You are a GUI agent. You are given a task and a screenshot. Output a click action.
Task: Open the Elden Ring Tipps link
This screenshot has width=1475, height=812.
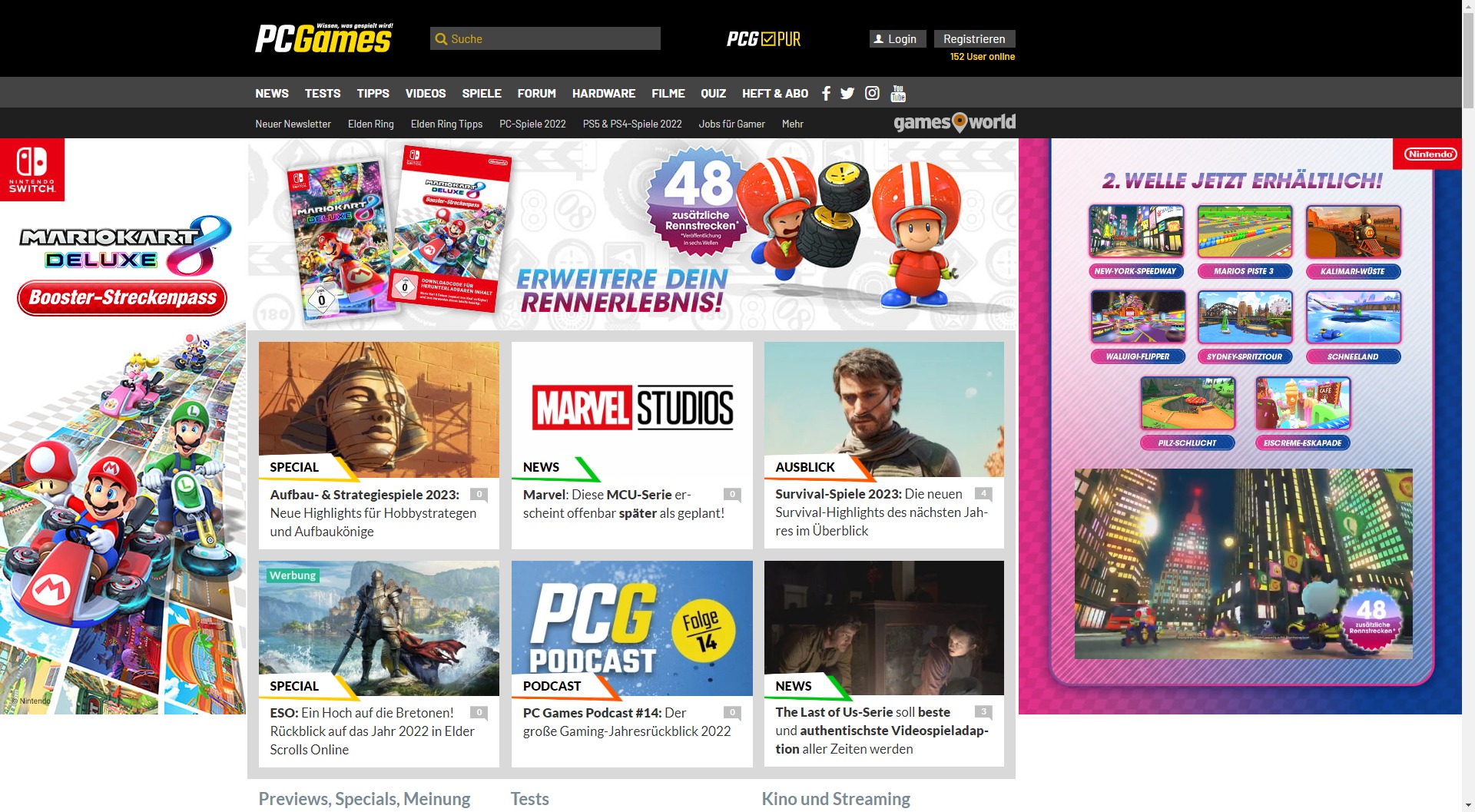click(x=446, y=124)
